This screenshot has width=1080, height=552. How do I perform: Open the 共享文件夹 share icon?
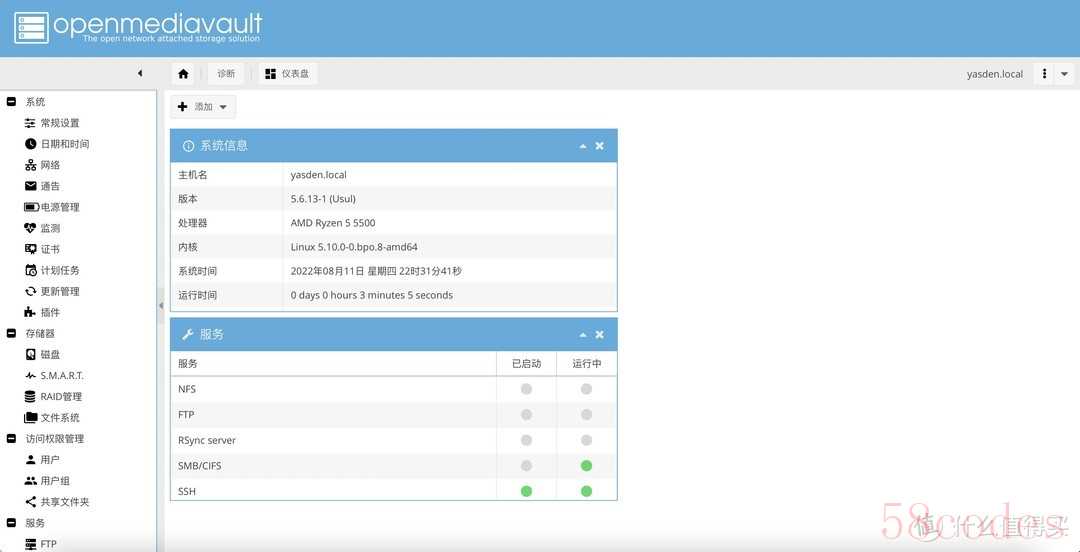30,502
